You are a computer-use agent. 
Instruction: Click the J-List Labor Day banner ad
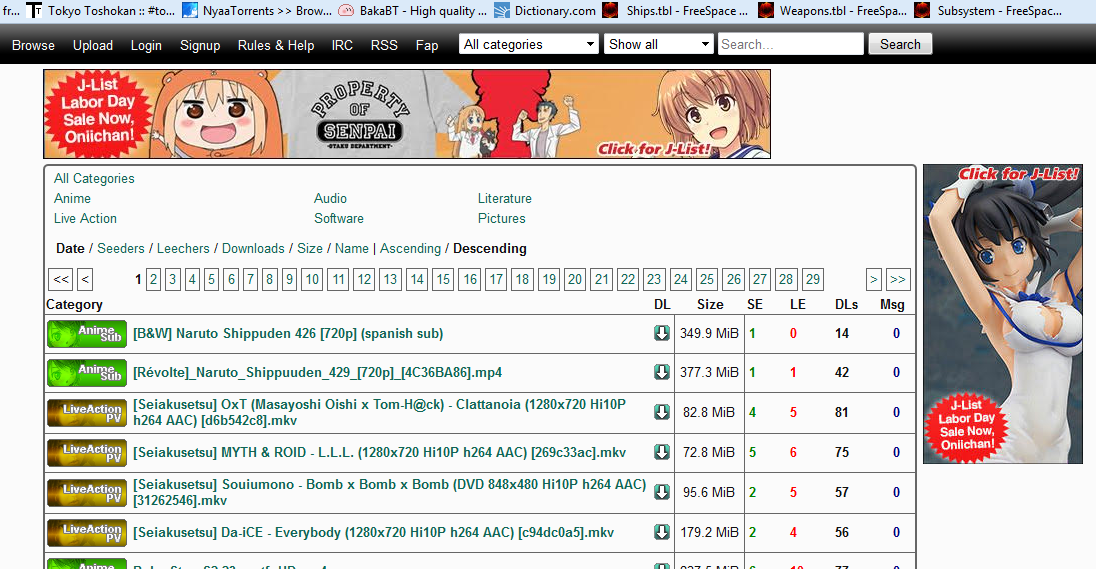[407, 114]
